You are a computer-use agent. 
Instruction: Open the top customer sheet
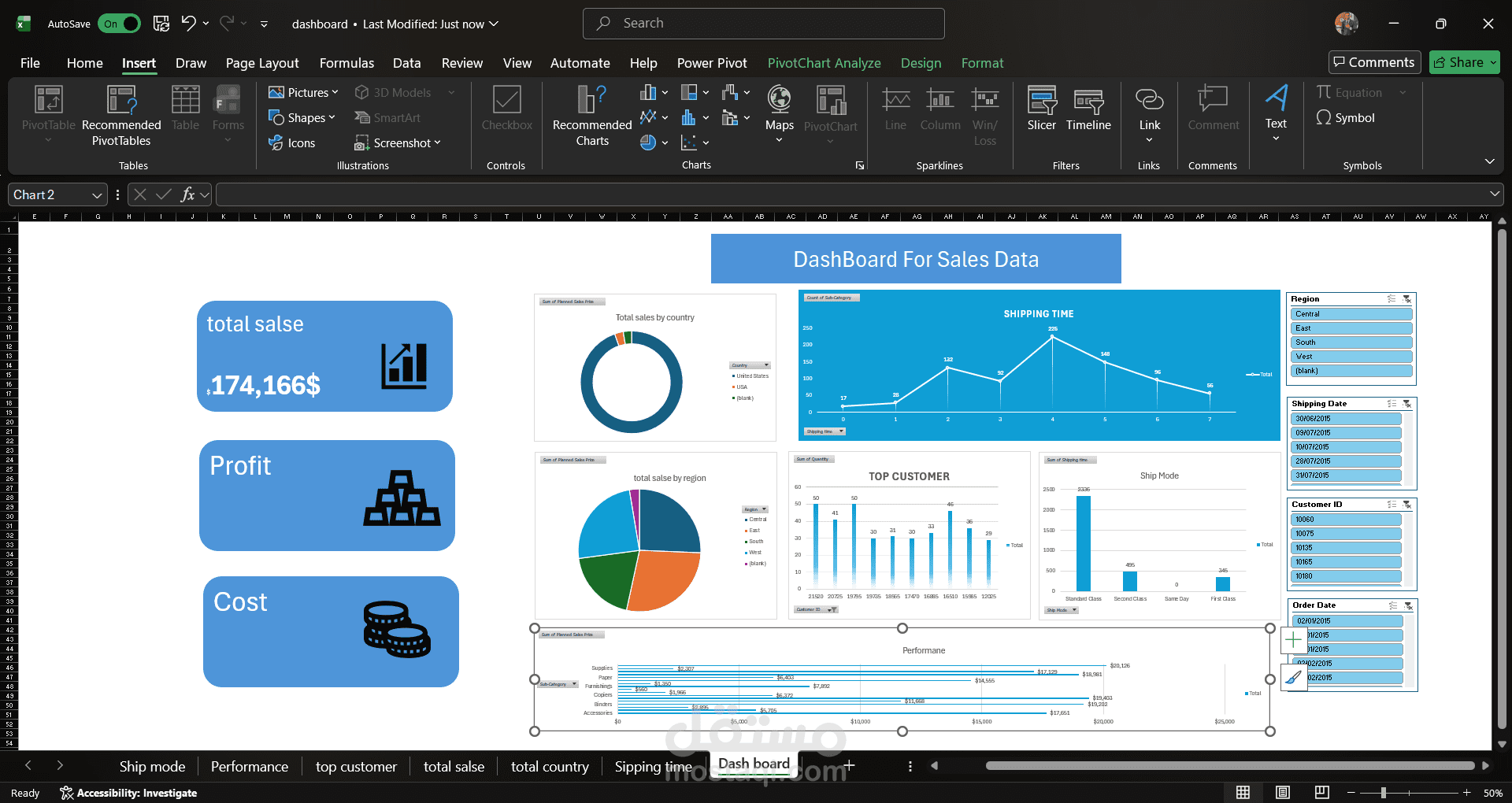click(x=356, y=767)
